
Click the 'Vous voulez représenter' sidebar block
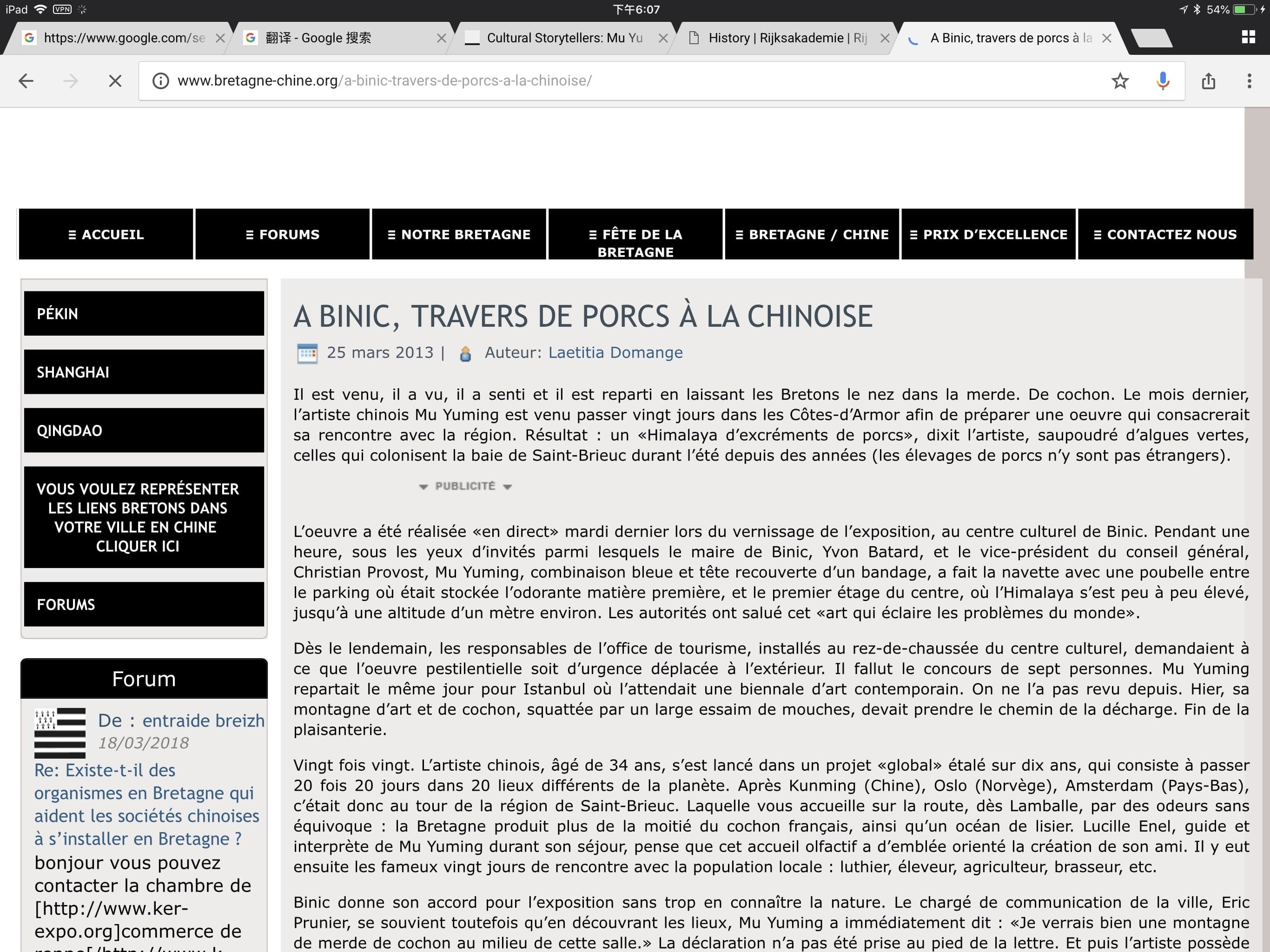click(x=144, y=517)
